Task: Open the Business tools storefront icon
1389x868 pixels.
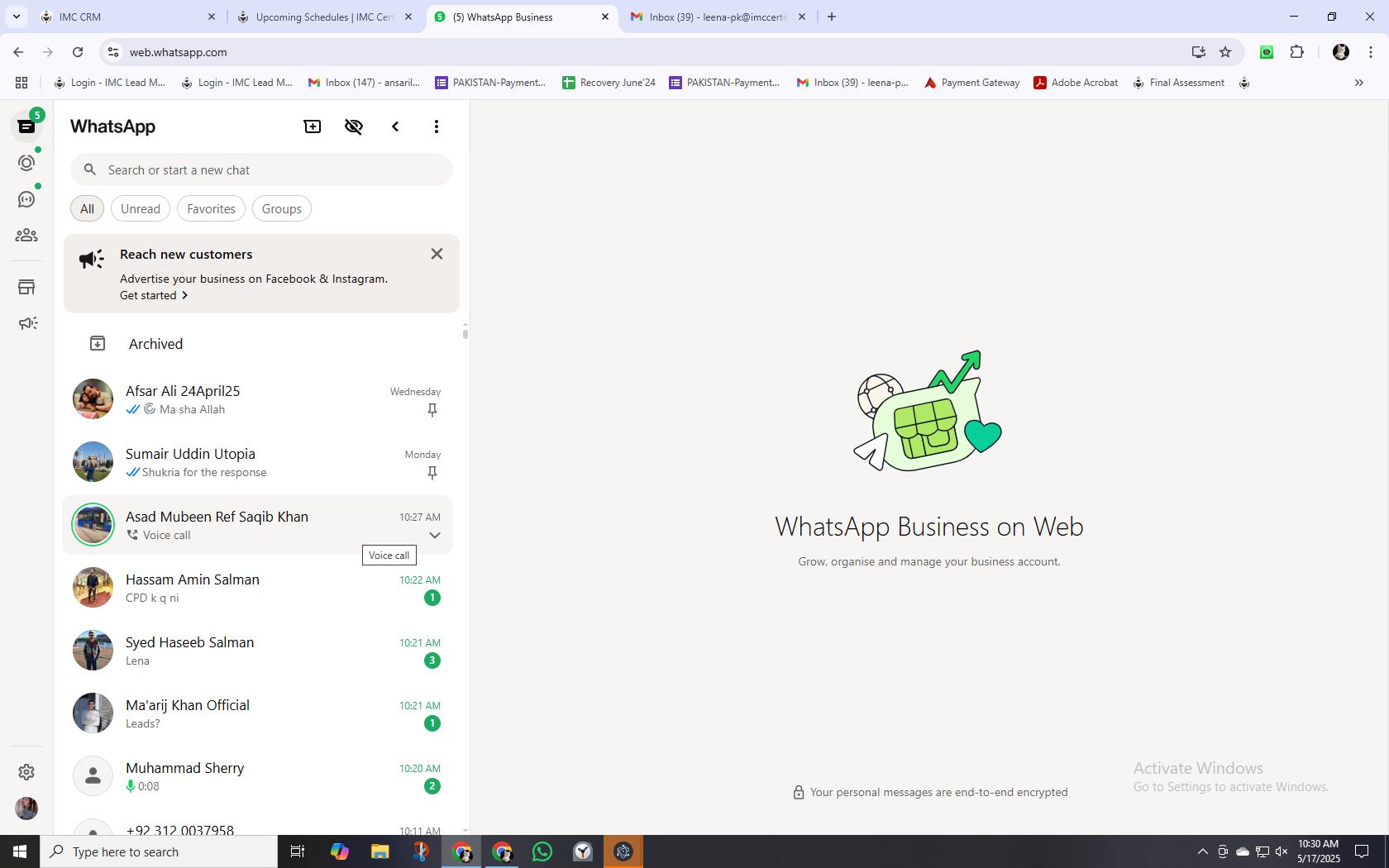Action: pyautogui.click(x=26, y=287)
